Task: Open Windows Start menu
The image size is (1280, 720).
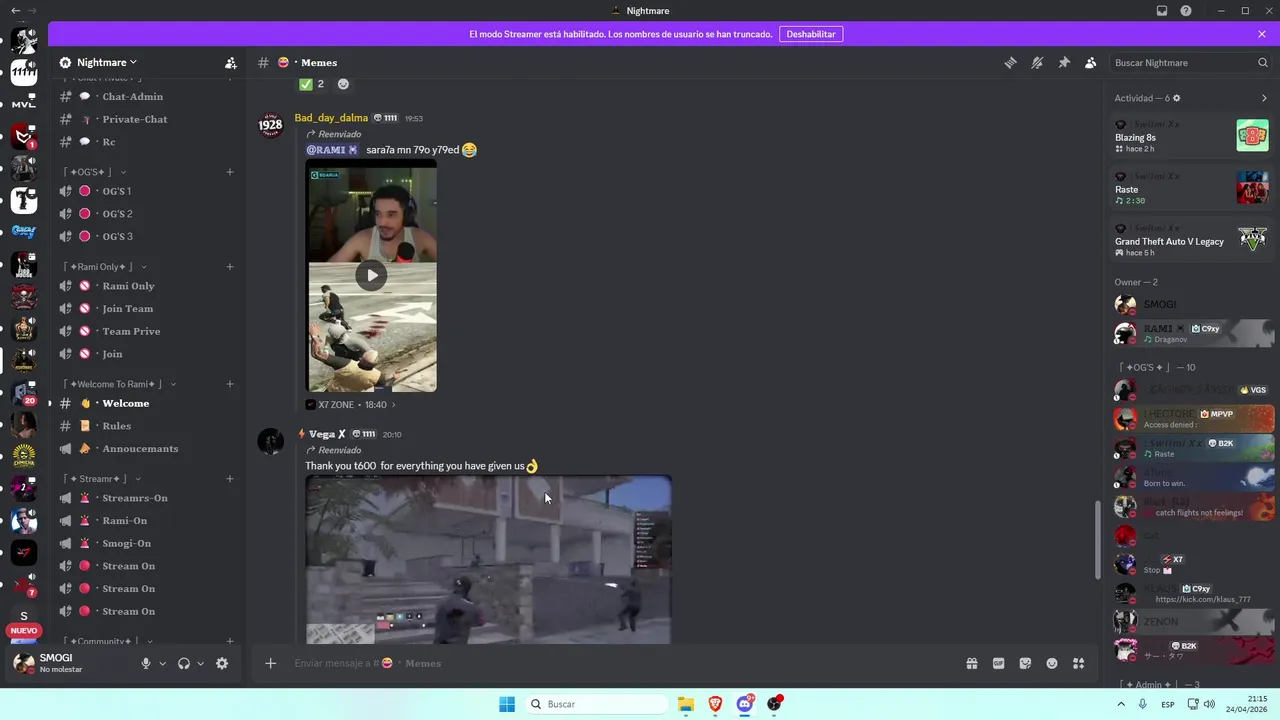Action: pos(507,704)
